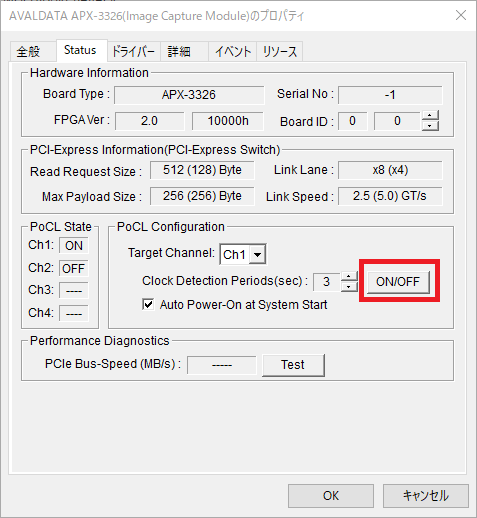This screenshot has width=477, height=518.
Task: Click the Status tab
Action: 80,50
